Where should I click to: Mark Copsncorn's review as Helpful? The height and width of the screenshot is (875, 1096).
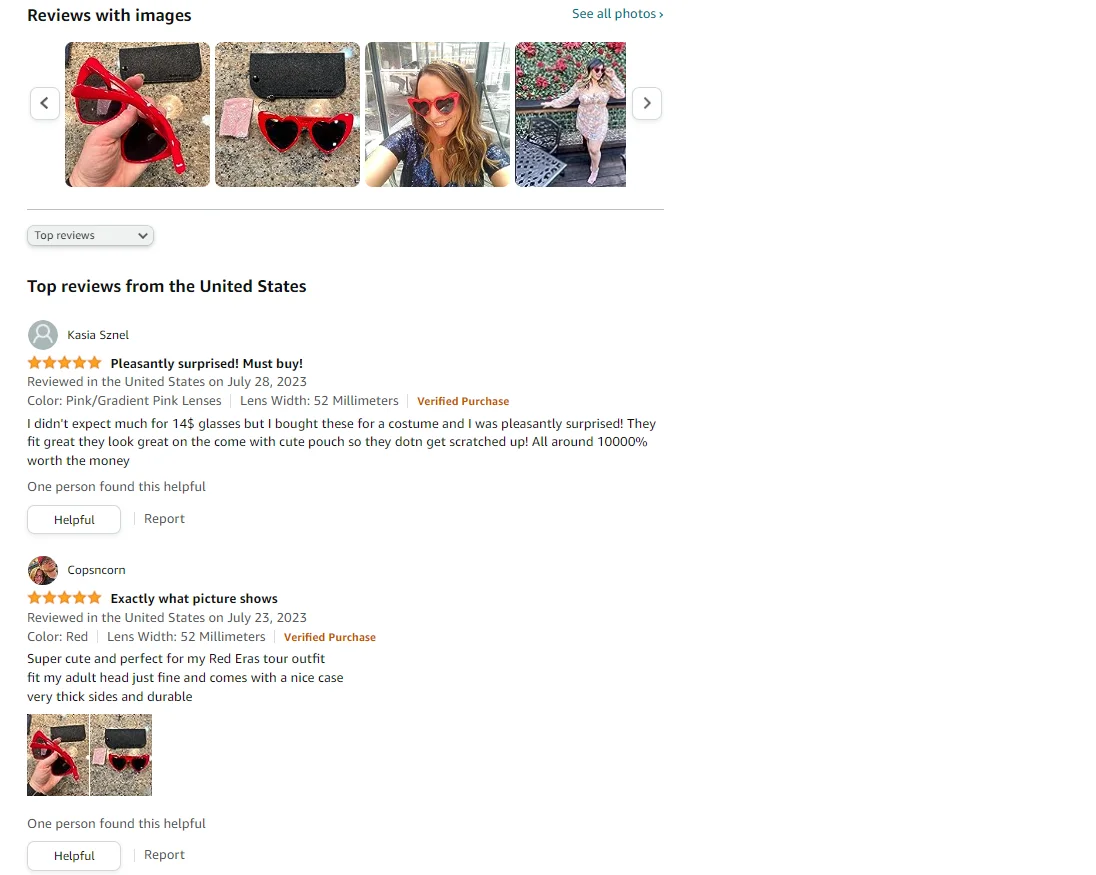tap(74, 856)
